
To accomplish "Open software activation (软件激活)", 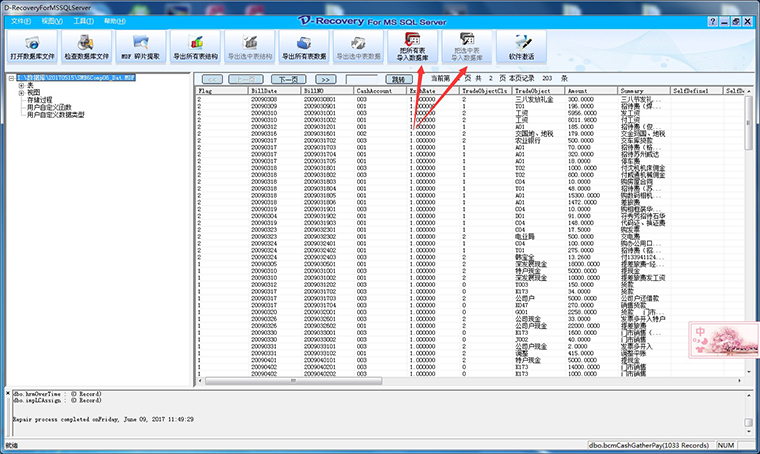I will pyautogui.click(x=522, y=47).
